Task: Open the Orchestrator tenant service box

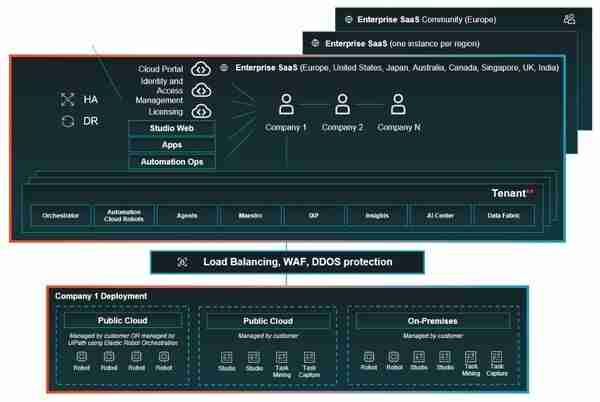Action: (x=60, y=216)
